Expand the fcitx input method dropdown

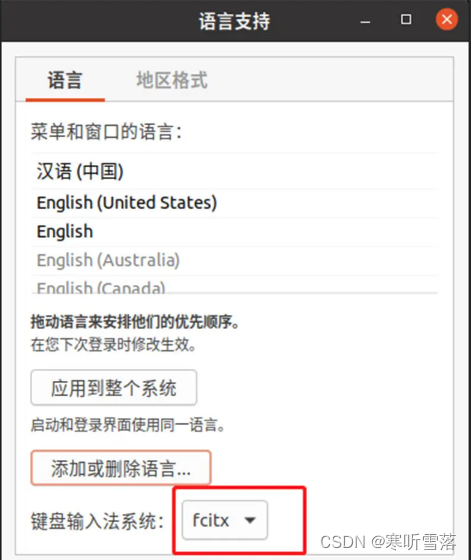point(225,520)
